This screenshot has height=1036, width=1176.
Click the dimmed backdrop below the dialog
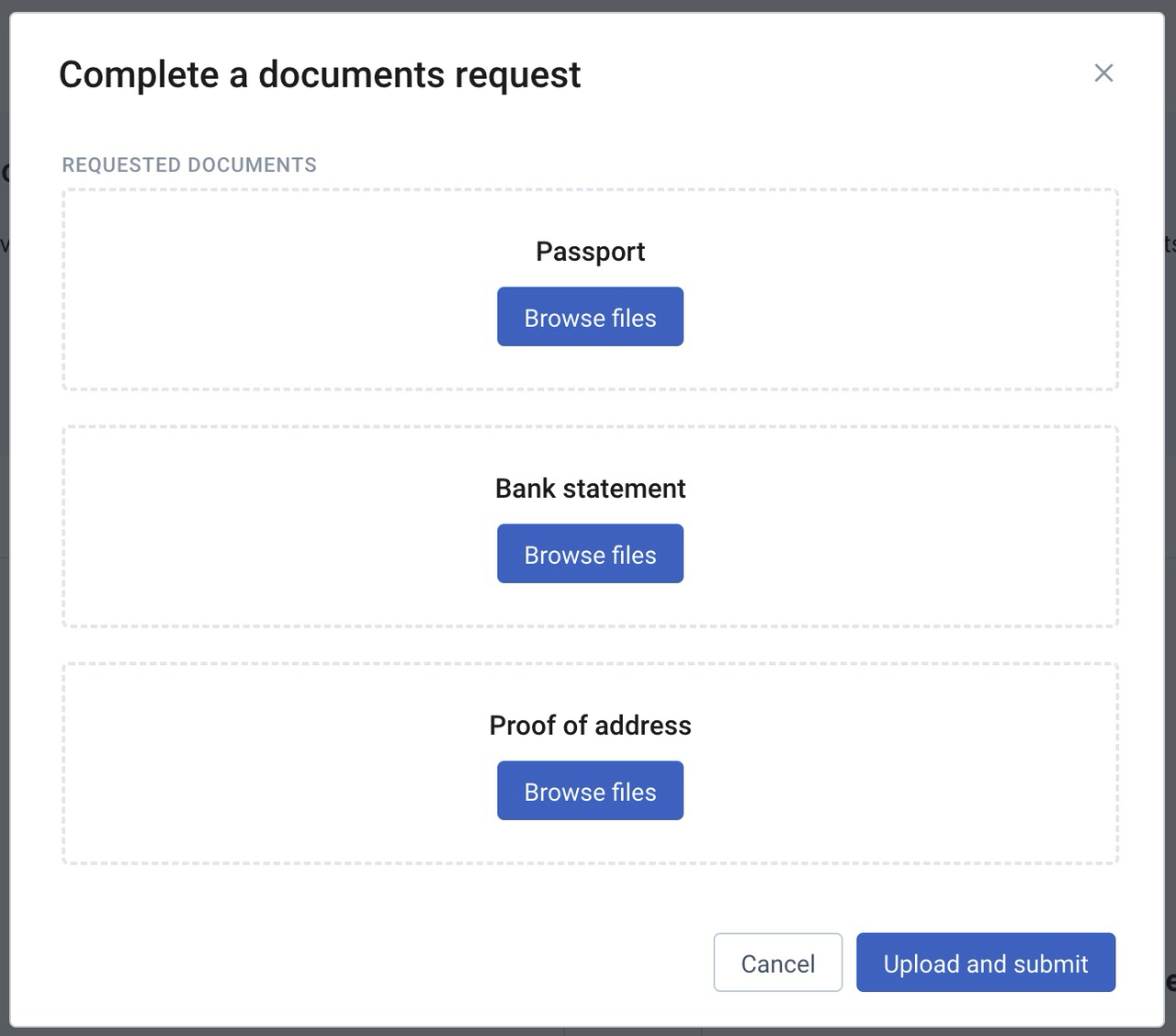point(367,1032)
